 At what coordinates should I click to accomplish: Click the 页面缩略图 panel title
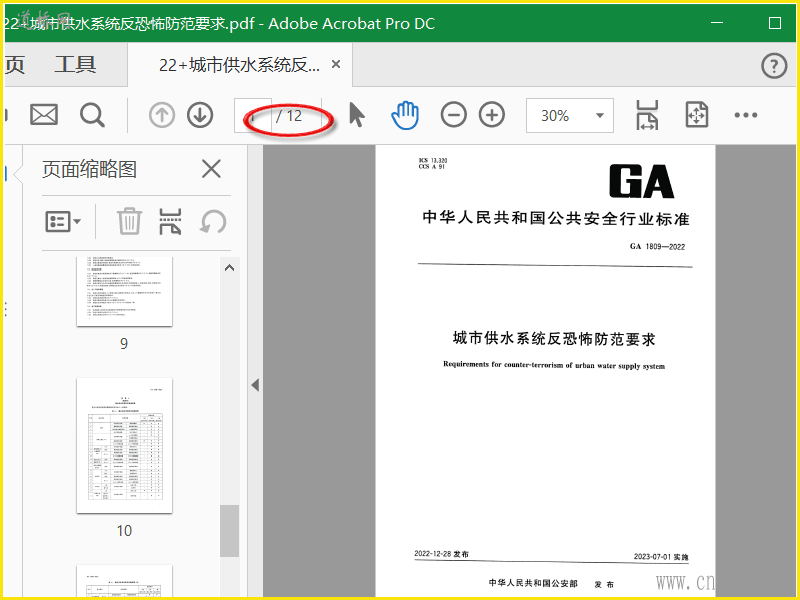[89, 169]
